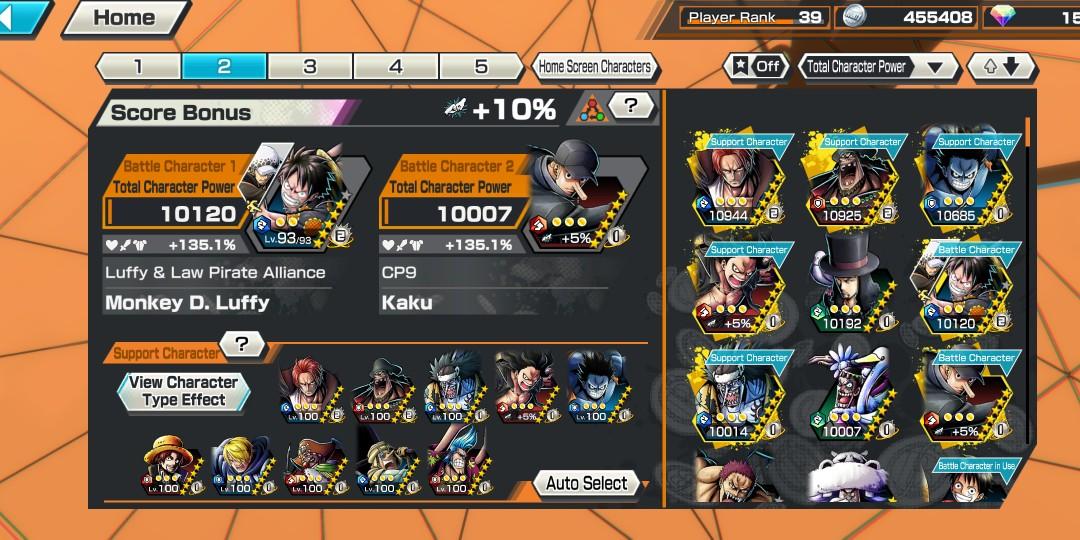Select Monkey D. Luffy Battle Character 1 portrait
Image resolution: width=1080 pixels, height=540 pixels.
pyautogui.click(x=303, y=195)
